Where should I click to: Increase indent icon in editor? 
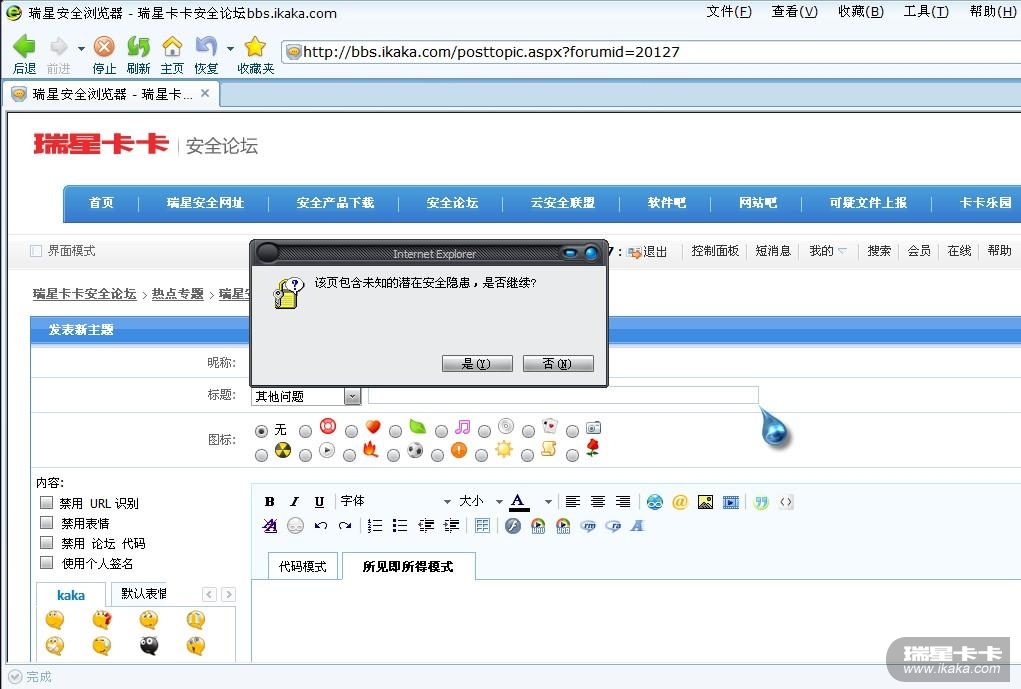click(x=451, y=526)
